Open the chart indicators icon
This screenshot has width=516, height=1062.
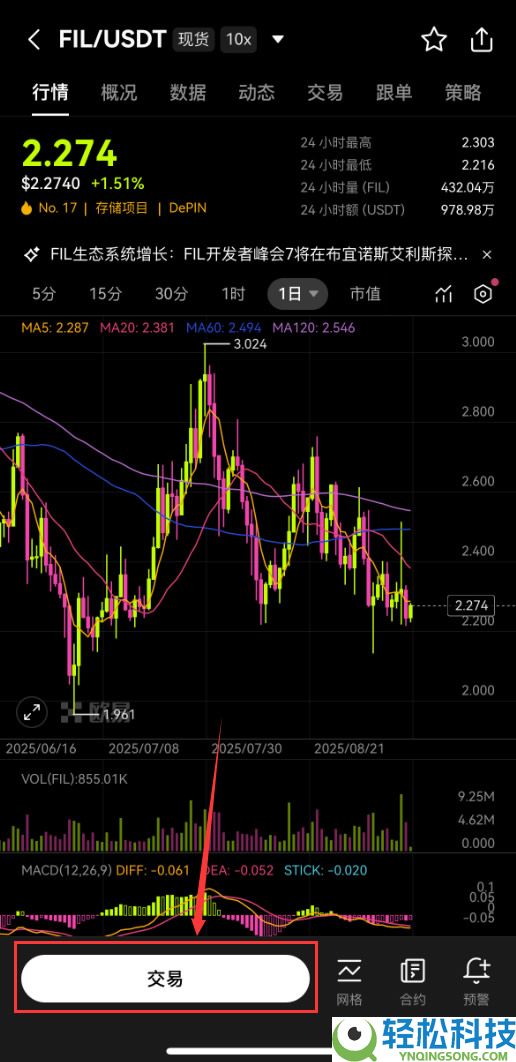click(x=444, y=294)
